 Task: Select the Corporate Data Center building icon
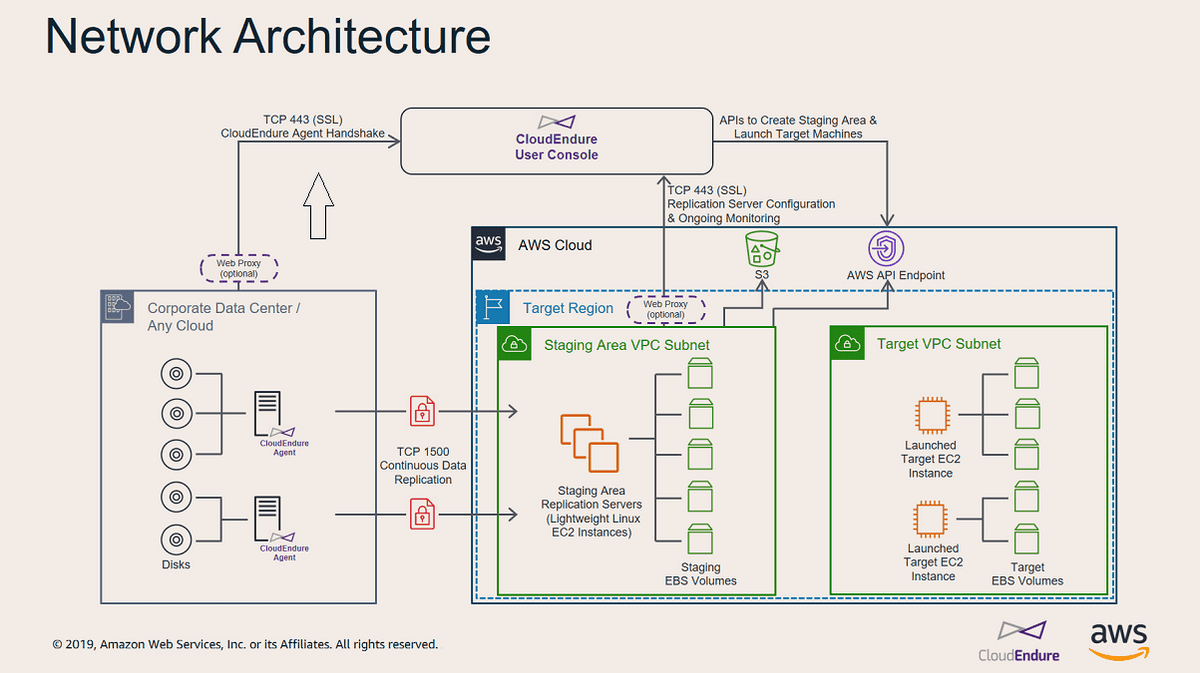117,306
